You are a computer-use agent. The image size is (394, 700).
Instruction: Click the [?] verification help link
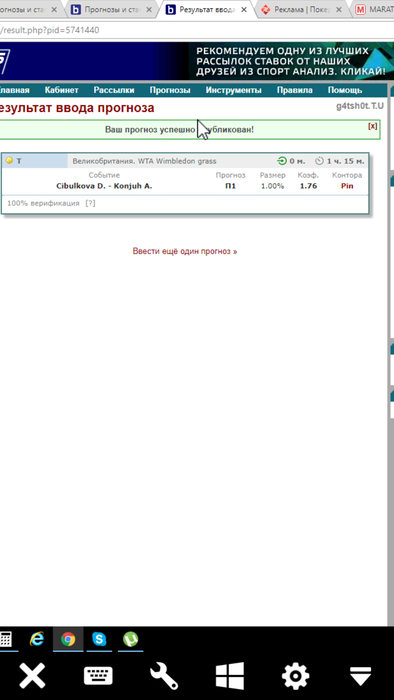(91, 203)
